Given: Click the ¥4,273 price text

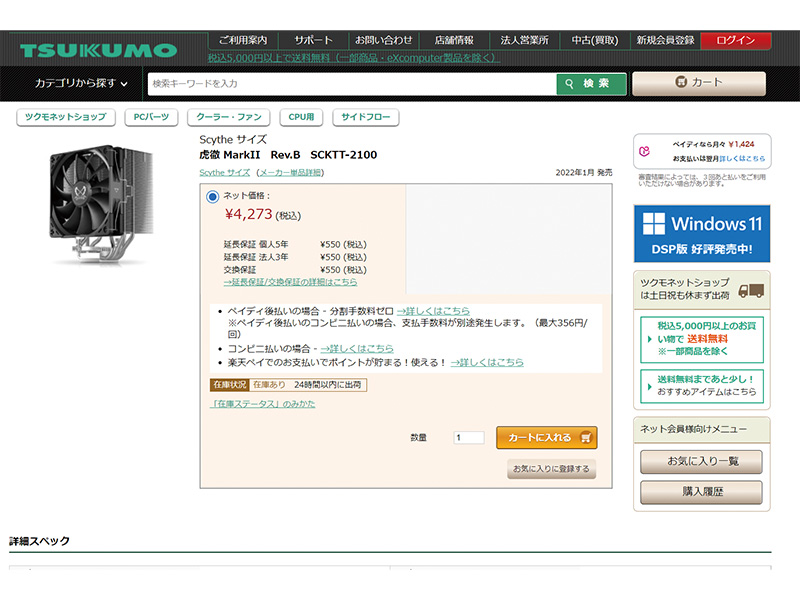Looking at the screenshot, I should tap(248, 214).
